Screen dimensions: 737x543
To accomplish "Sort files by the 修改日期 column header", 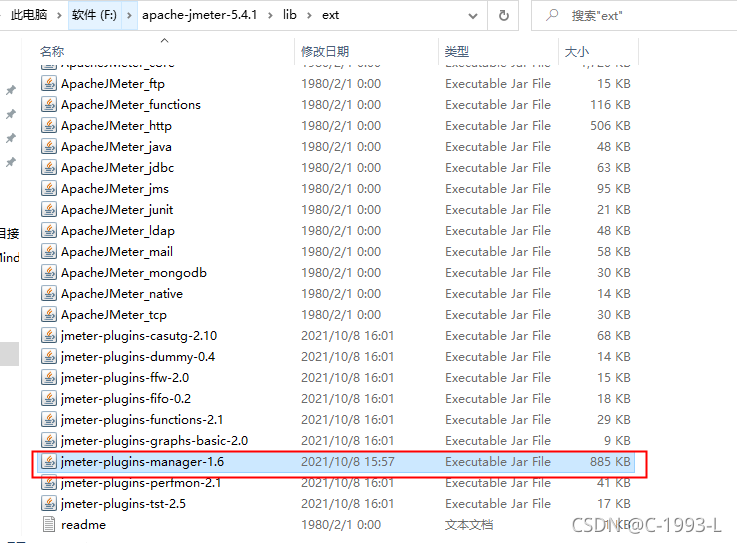I will click(x=325, y=51).
